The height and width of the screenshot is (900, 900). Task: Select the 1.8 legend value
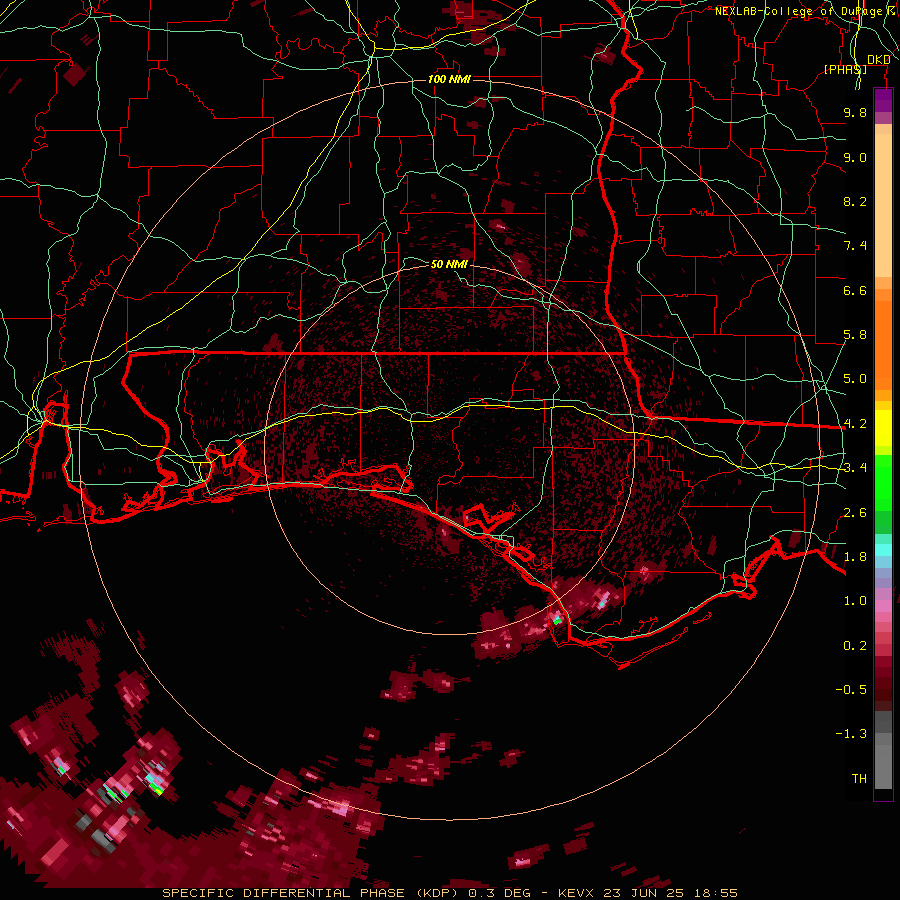coord(855,557)
